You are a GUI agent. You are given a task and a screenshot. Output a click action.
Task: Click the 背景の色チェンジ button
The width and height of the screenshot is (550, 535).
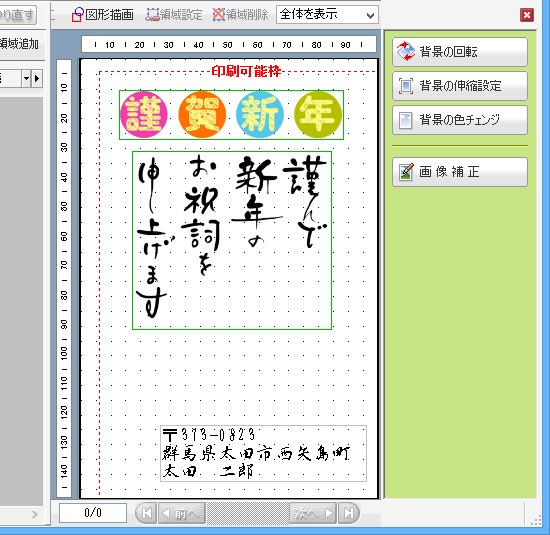460,120
